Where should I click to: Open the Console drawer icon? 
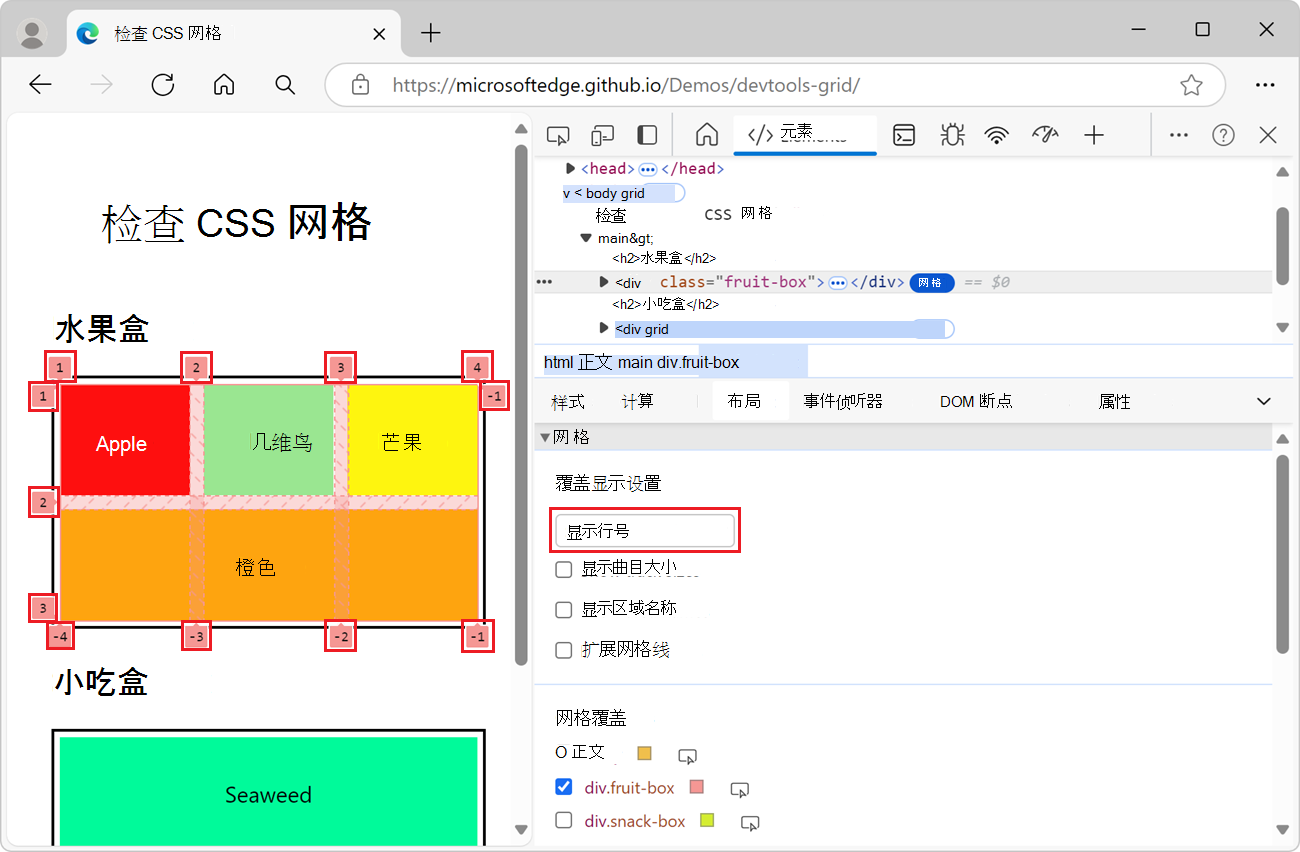pyautogui.click(x=903, y=134)
